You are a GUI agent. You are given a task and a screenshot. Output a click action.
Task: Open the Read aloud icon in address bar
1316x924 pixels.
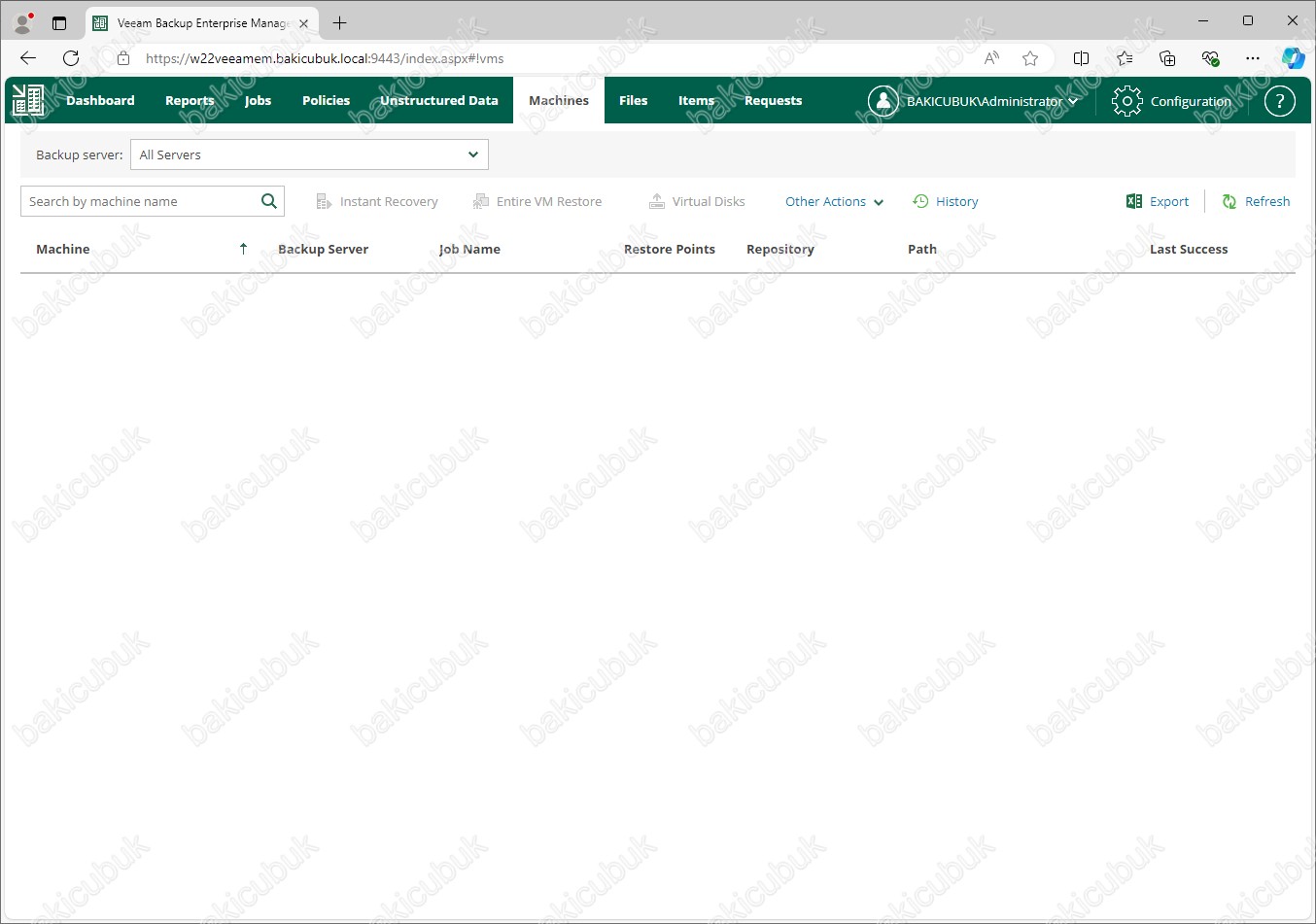(991, 58)
